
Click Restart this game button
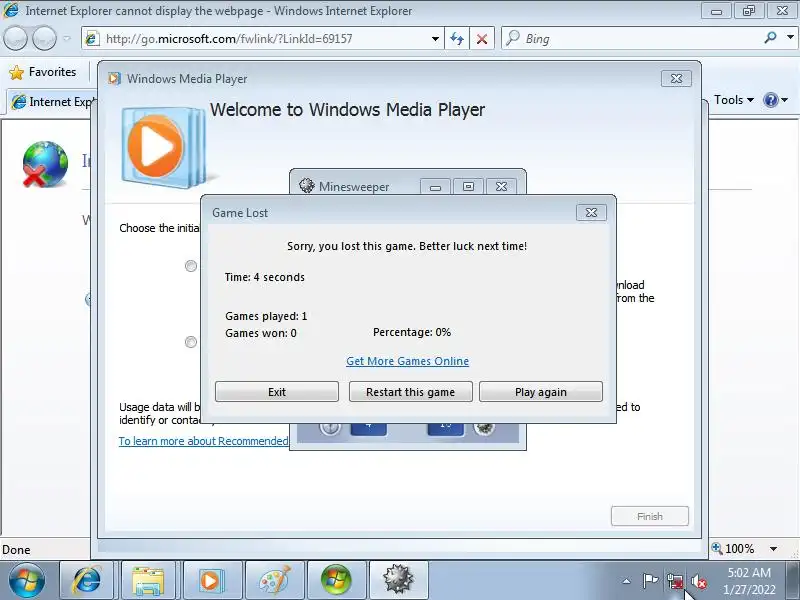click(x=410, y=392)
